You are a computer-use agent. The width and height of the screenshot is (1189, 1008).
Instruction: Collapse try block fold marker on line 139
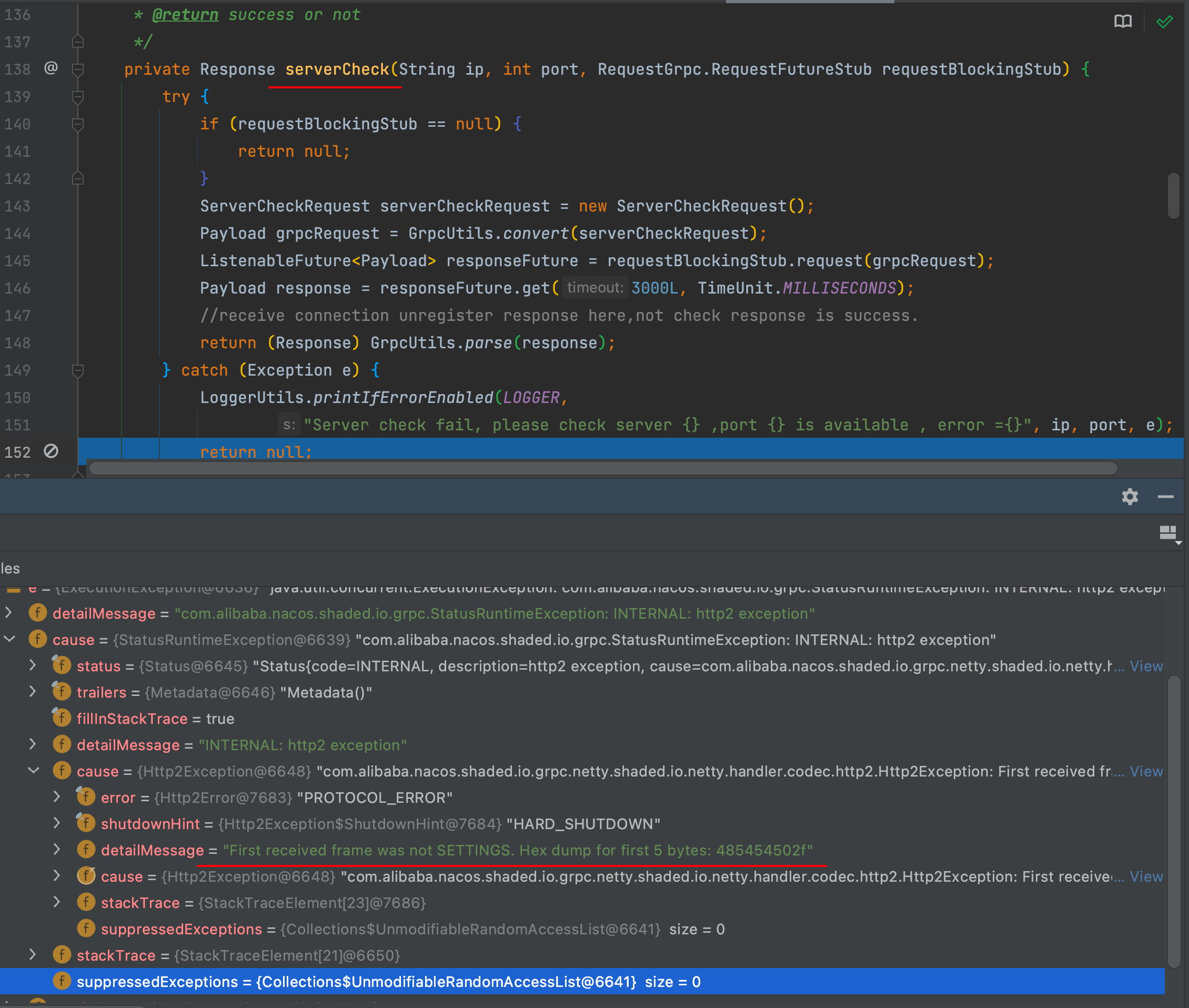78,97
